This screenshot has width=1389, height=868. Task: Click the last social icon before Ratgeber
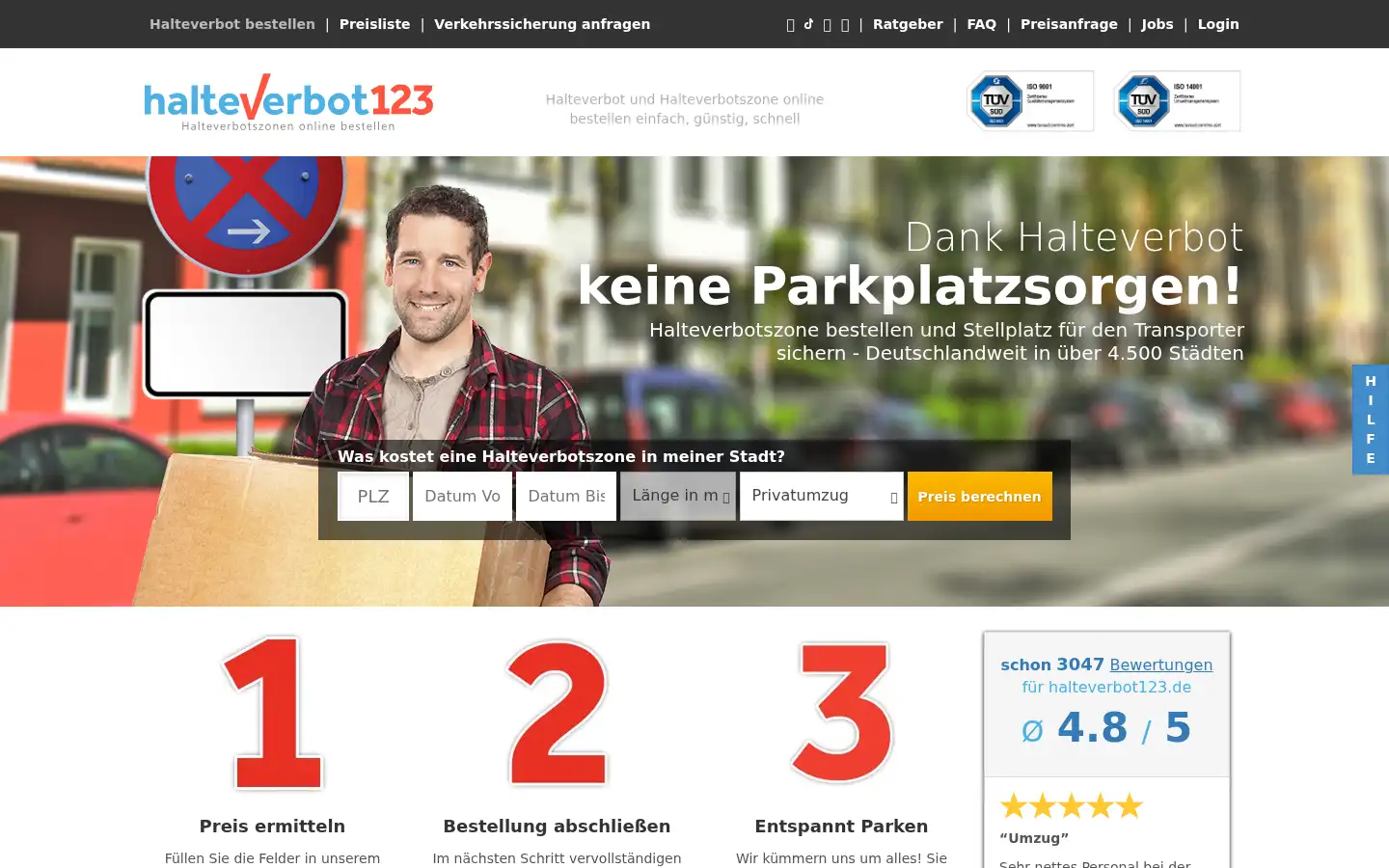(845, 25)
